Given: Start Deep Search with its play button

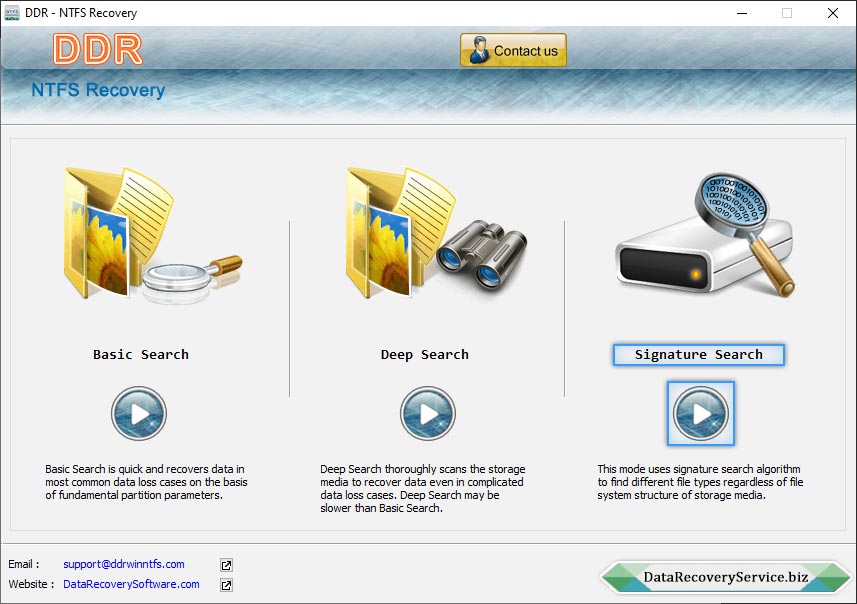Looking at the screenshot, I should (427, 414).
